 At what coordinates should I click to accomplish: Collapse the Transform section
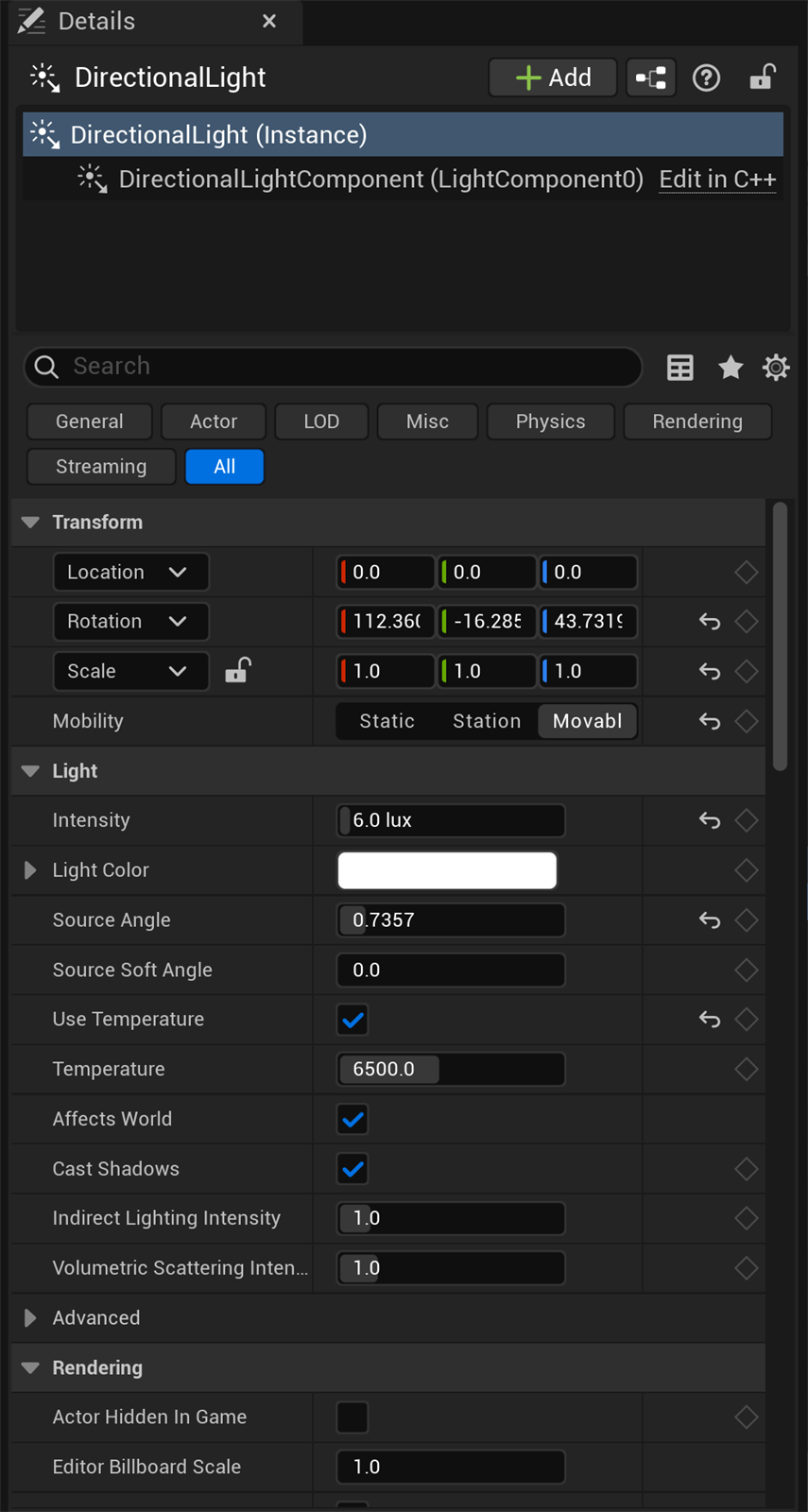[x=30, y=523]
